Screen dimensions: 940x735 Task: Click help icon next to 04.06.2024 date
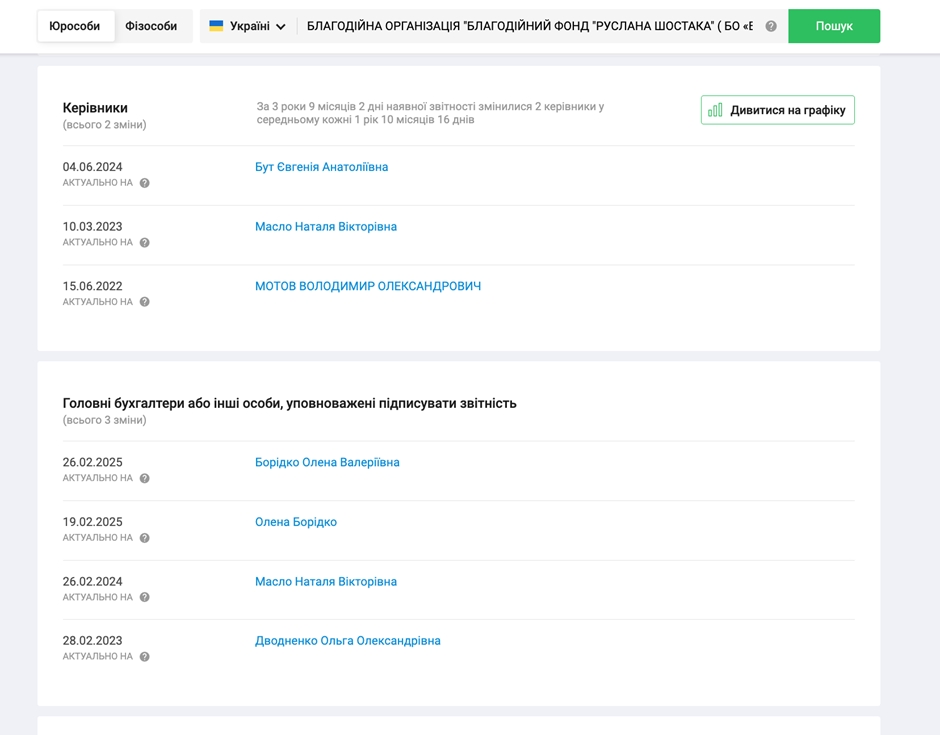pos(144,184)
